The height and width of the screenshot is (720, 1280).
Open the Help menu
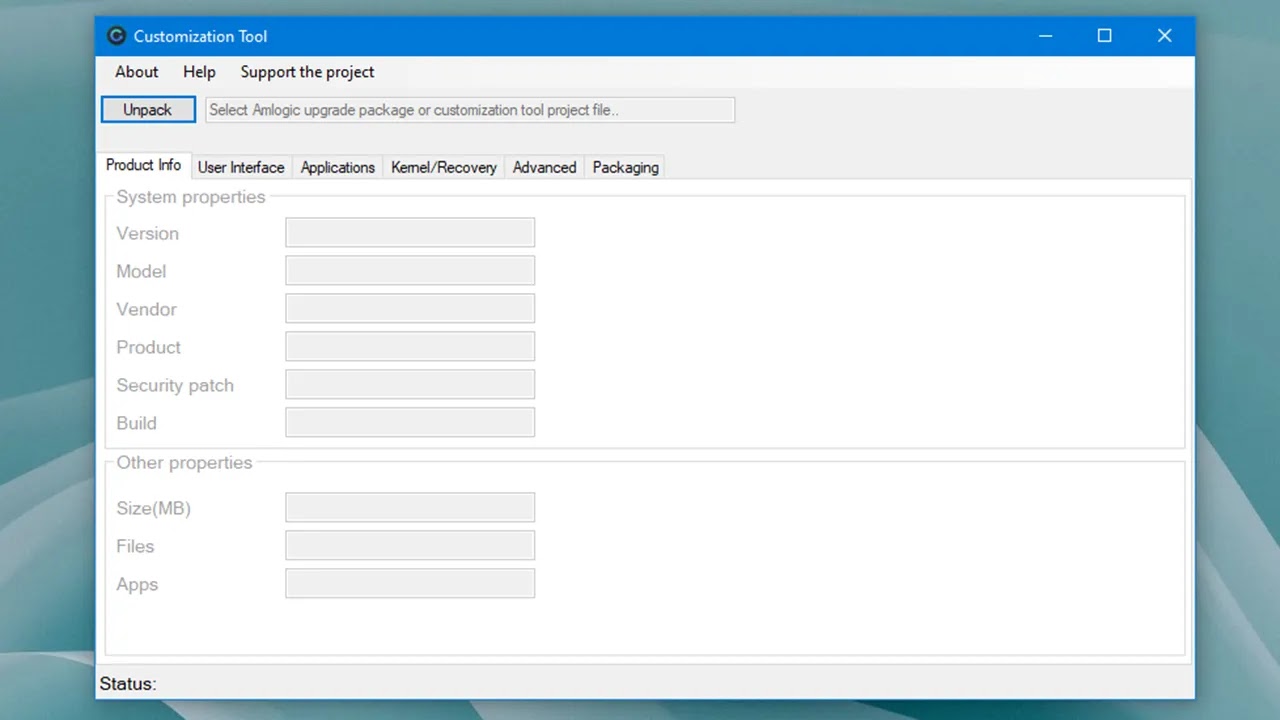click(199, 72)
